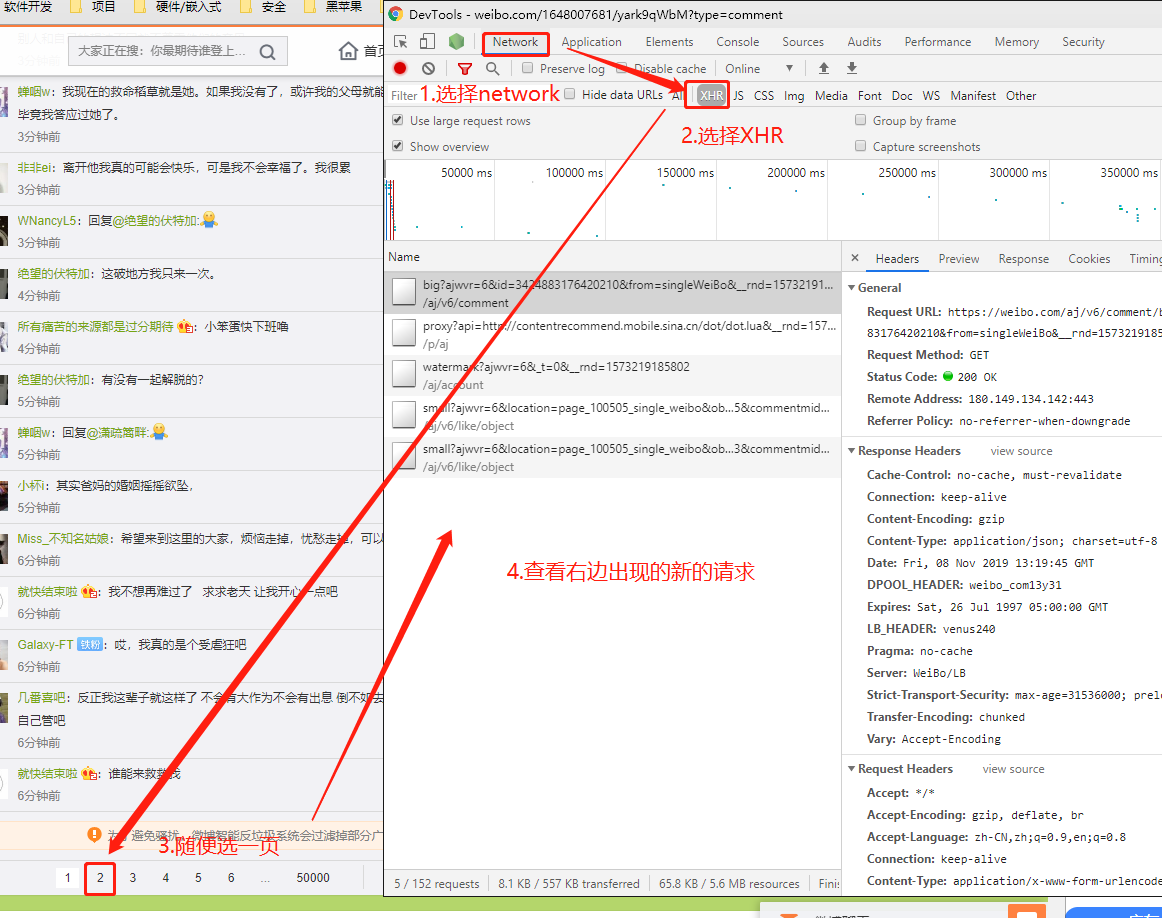The width and height of the screenshot is (1162, 918).
Task: Click view source for Request Headers
Action: 1013,769
